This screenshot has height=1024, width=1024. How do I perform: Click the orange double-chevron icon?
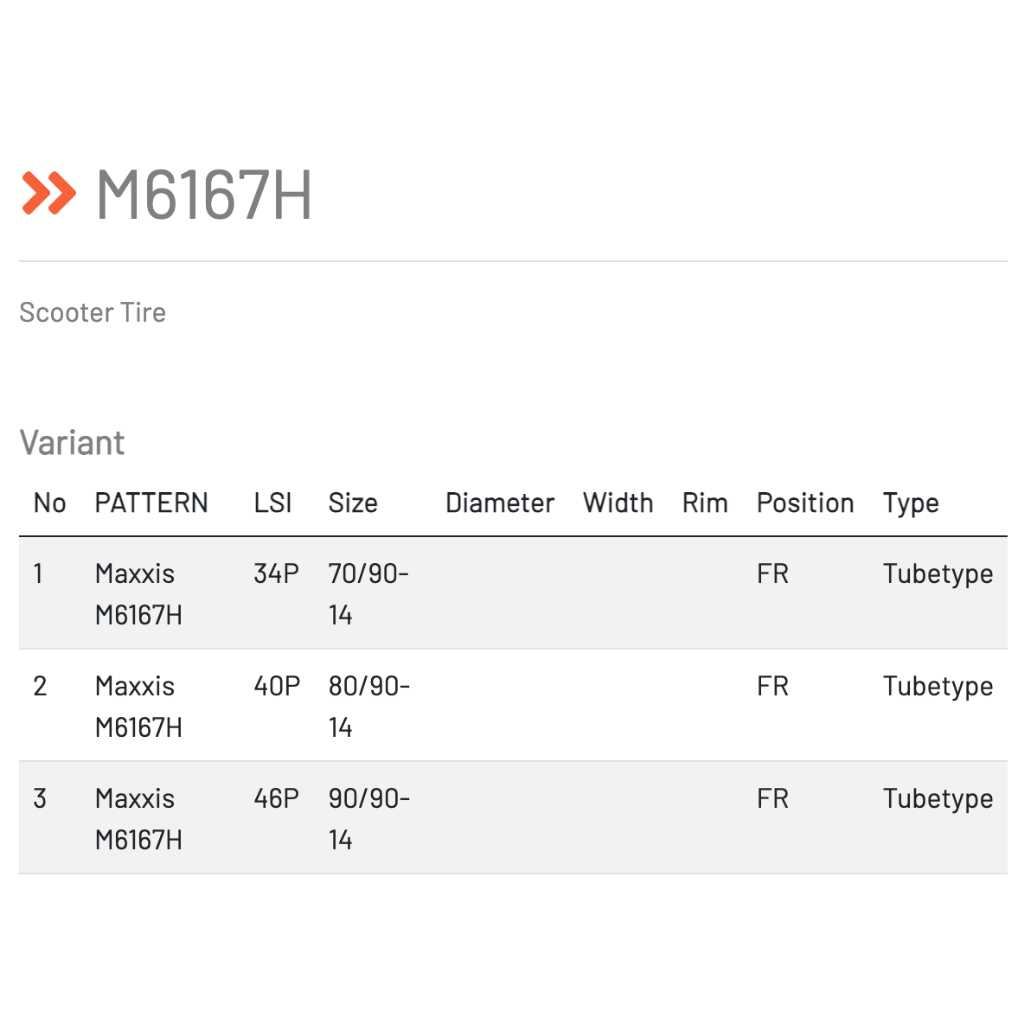pos(48,193)
